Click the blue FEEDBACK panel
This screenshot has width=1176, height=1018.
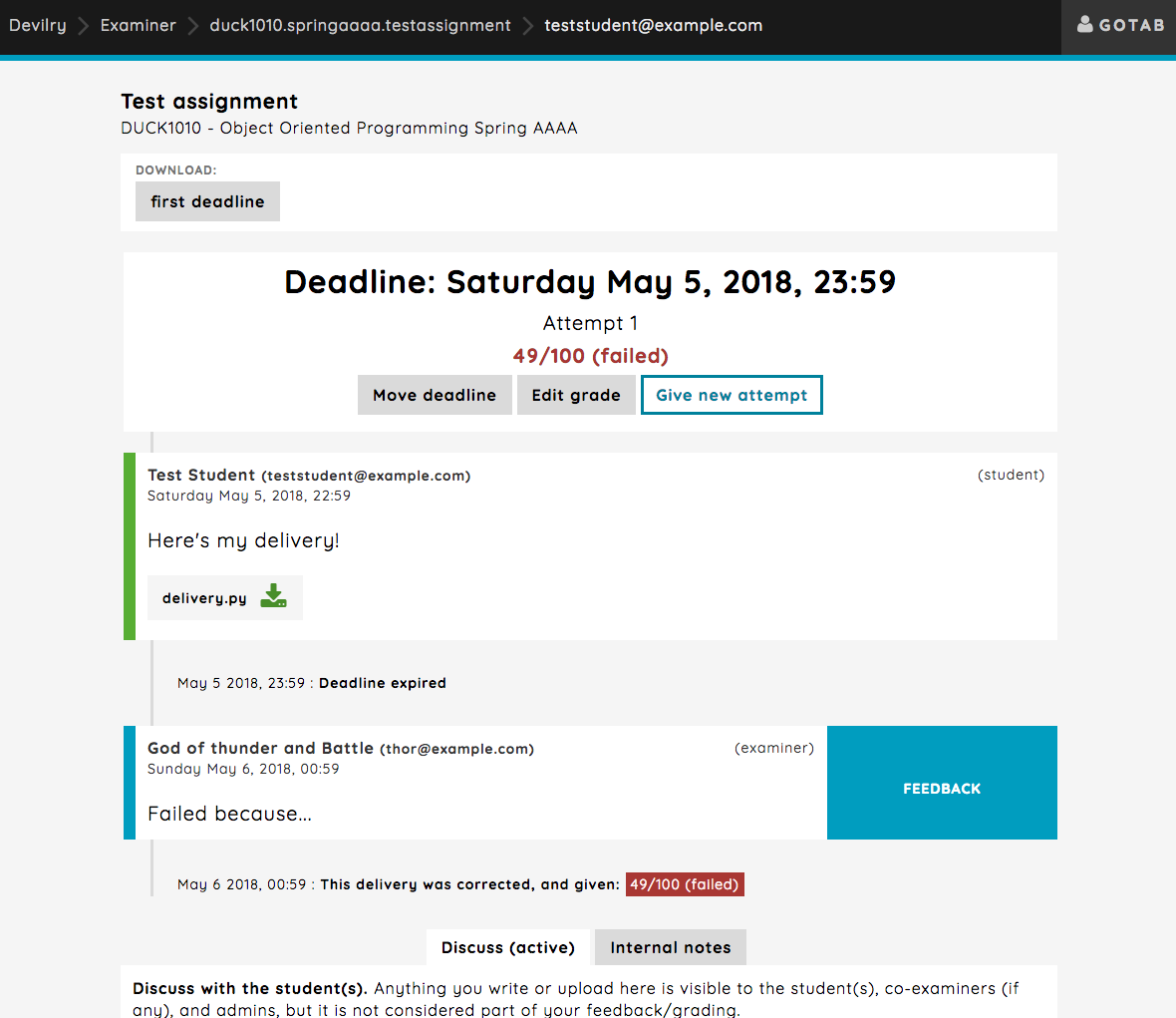[942, 783]
